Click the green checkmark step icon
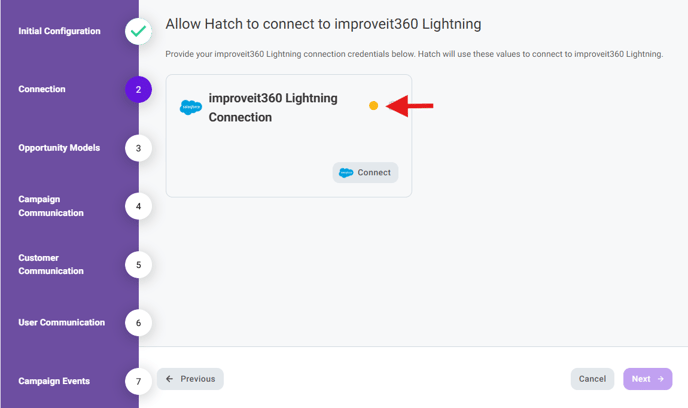Viewport: 688px width, 408px height. coord(138,31)
